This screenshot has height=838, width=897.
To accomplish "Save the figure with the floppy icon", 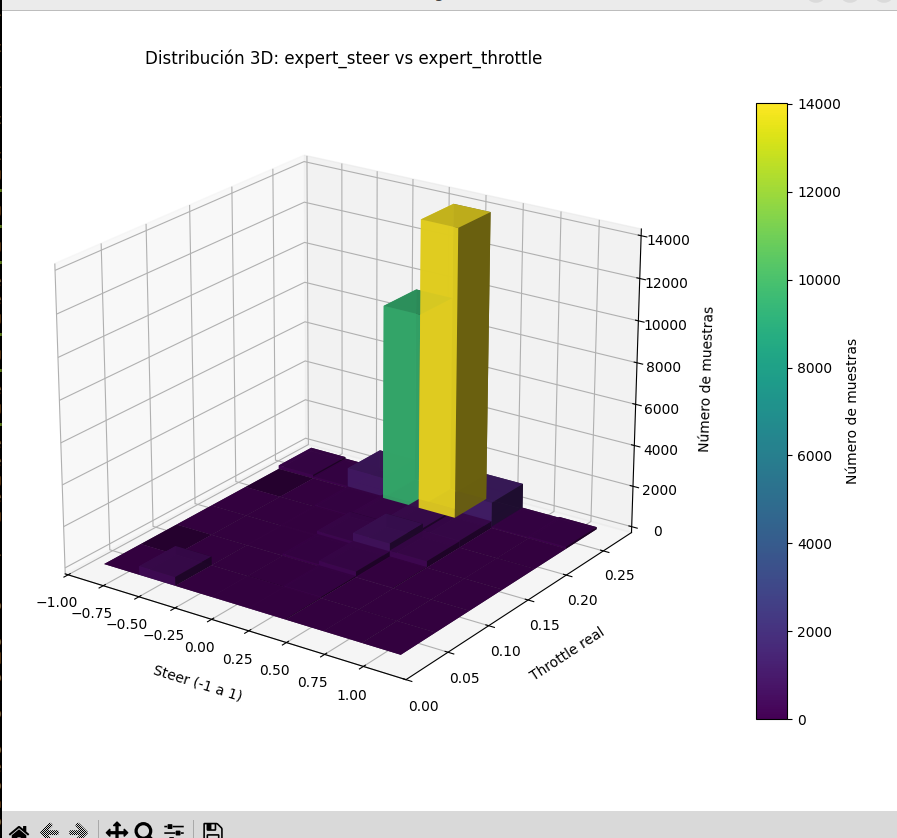I will pyautogui.click(x=212, y=830).
